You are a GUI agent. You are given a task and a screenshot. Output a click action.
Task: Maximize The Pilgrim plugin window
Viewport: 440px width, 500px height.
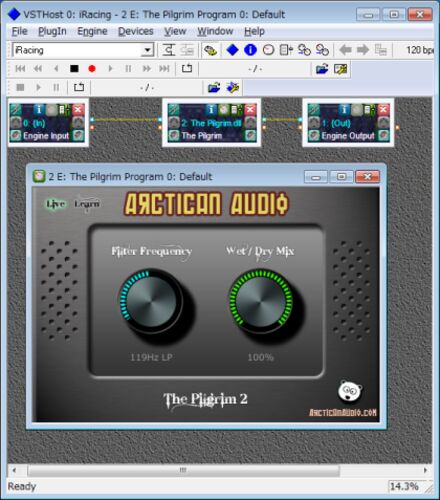341,177
